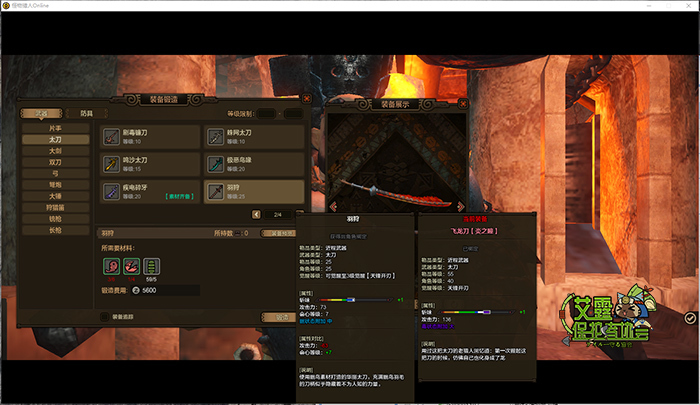Switch to the 防具 tab
This screenshot has height=405, width=700.
(87, 114)
